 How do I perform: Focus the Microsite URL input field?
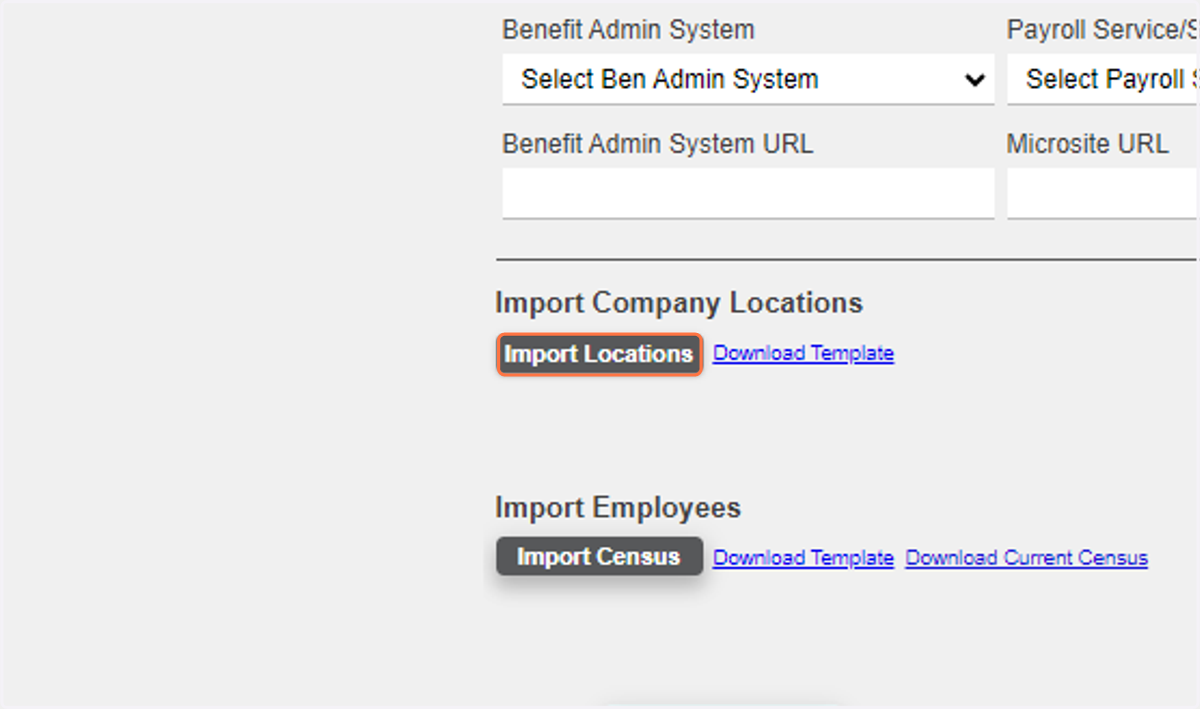[1103, 193]
